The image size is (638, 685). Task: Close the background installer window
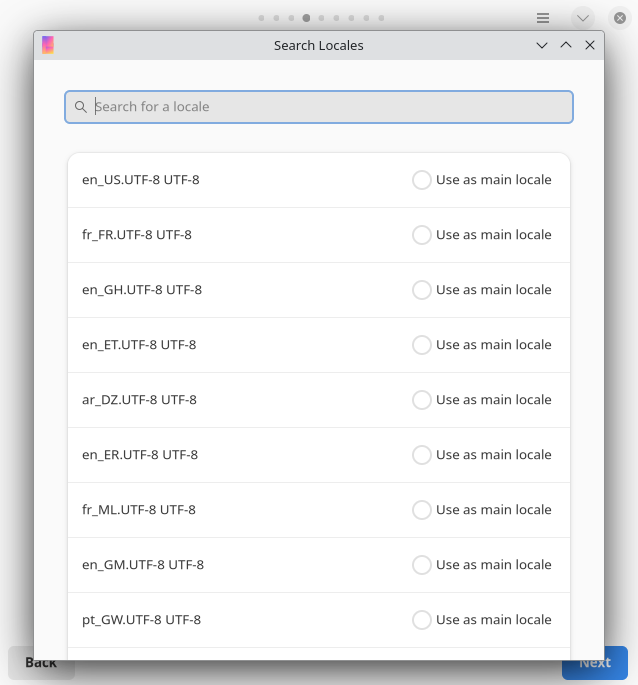pos(619,18)
